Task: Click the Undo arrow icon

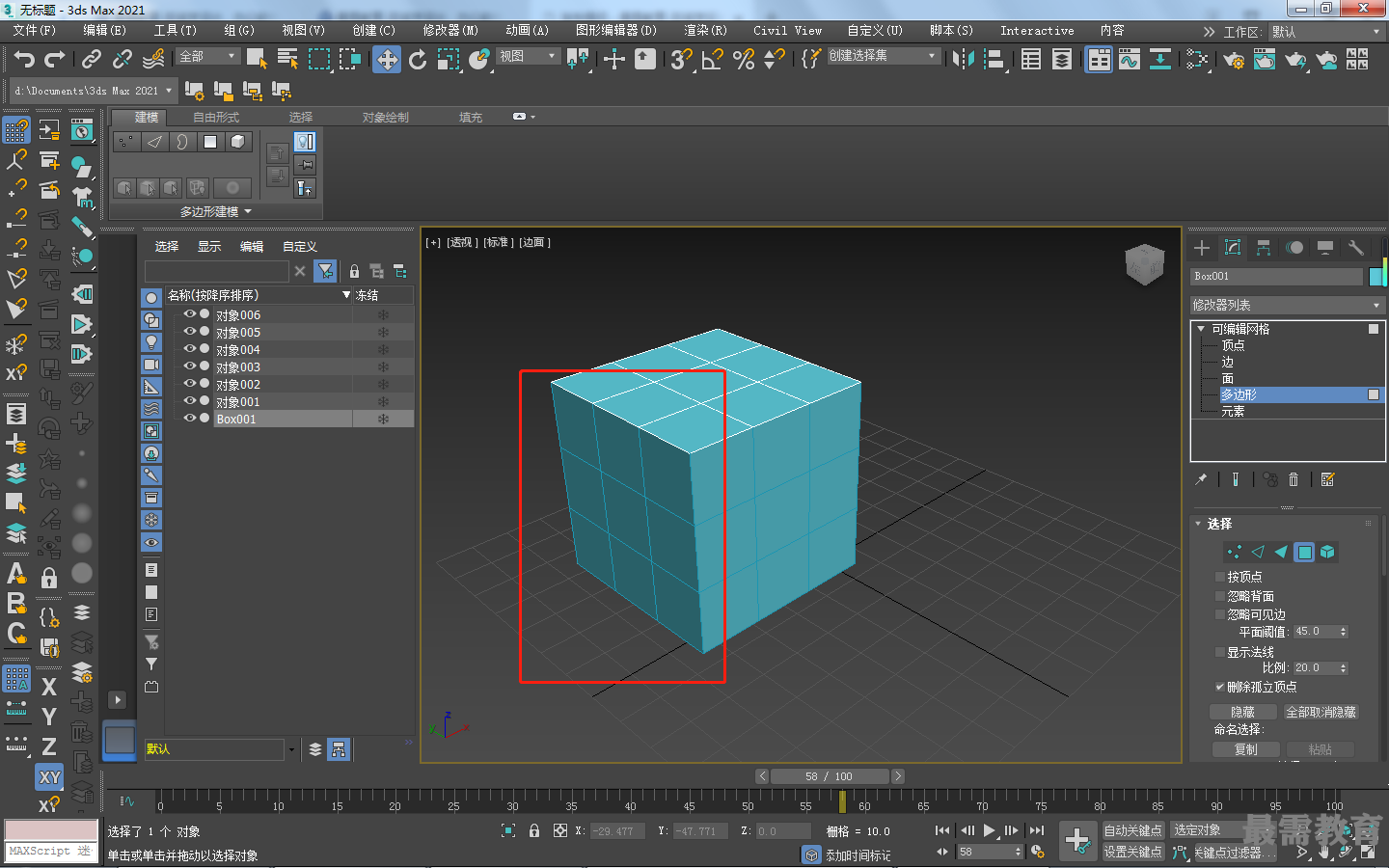Action: click(x=24, y=60)
